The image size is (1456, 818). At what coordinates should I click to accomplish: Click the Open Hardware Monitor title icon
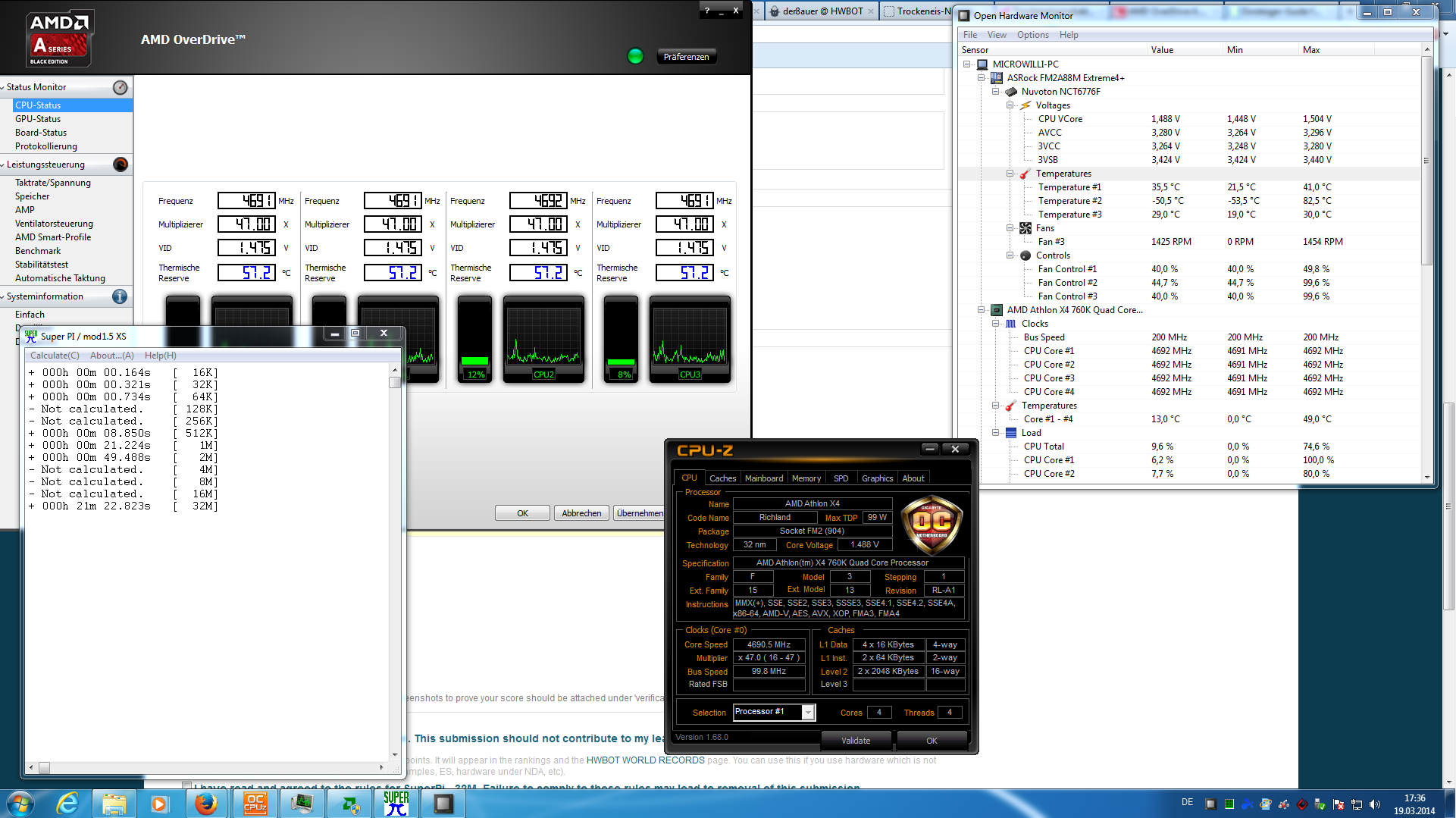pos(964,15)
